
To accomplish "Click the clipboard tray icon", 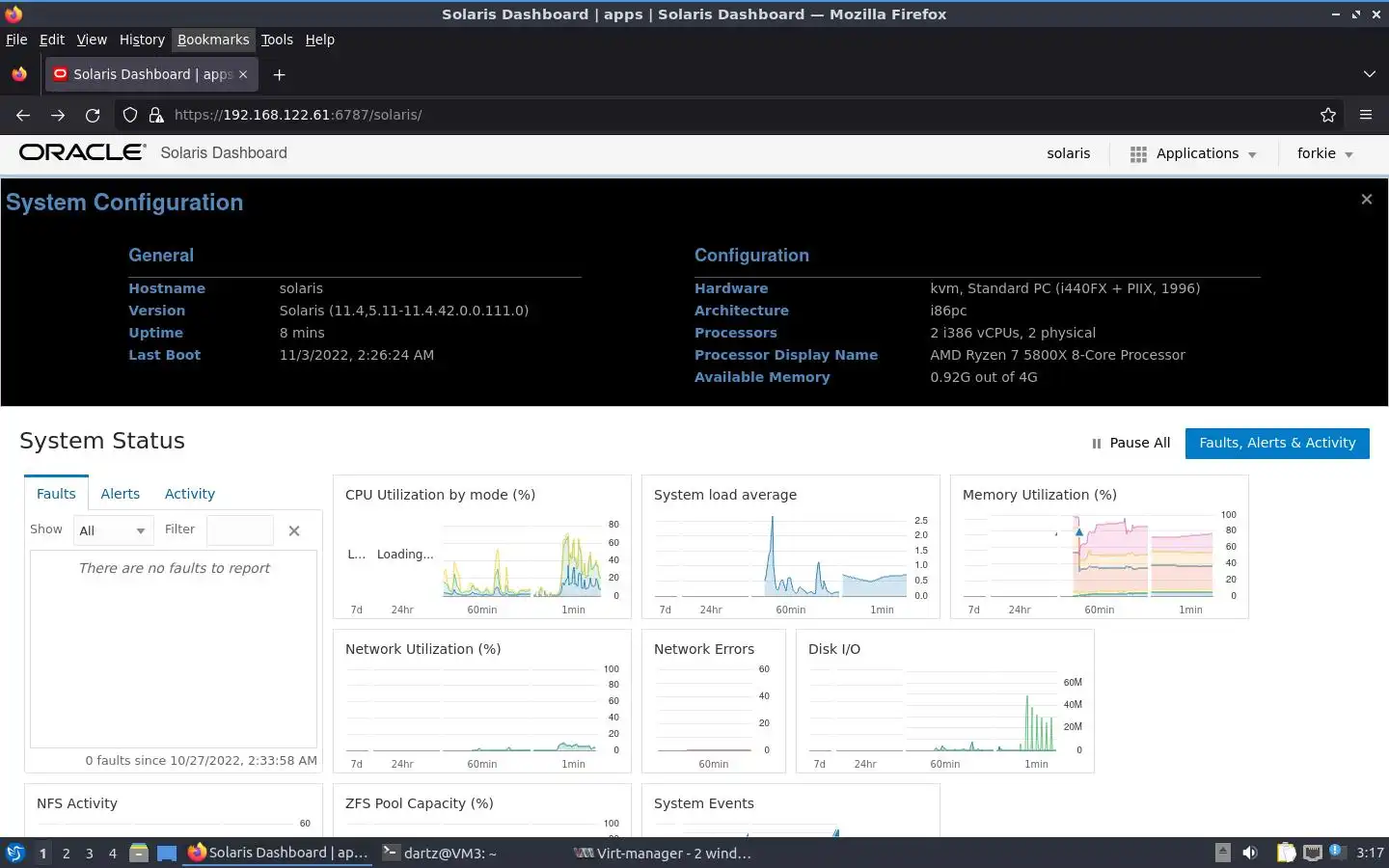I will tap(1286, 853).
